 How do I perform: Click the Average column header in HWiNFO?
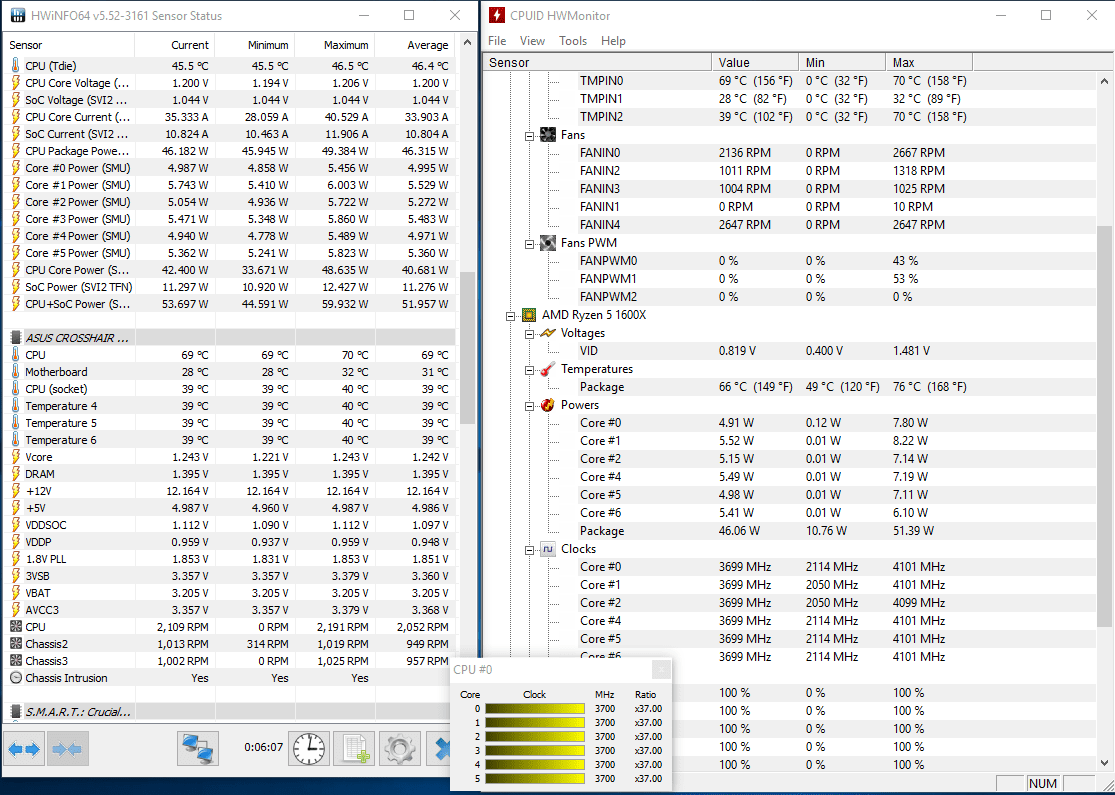click(x=415, y=45)
